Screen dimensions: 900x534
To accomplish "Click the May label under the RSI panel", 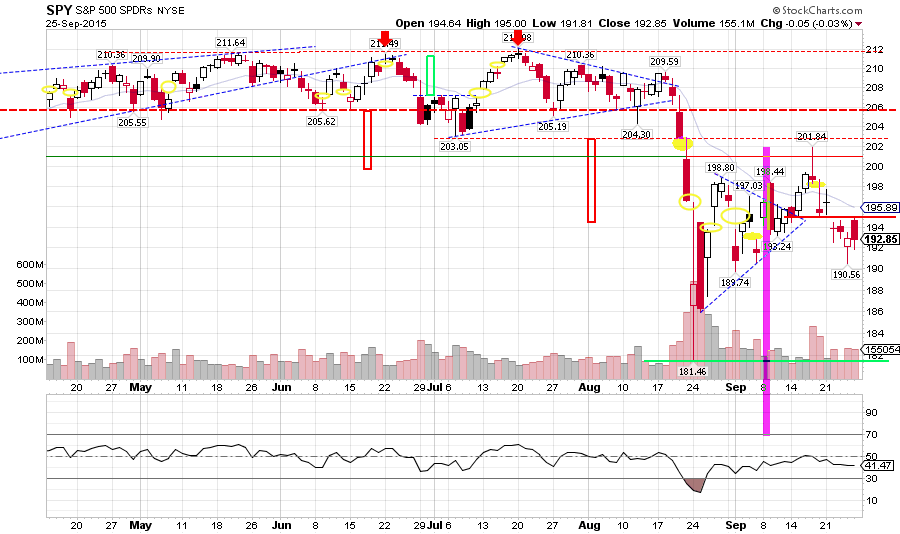I will pos(141,525).
